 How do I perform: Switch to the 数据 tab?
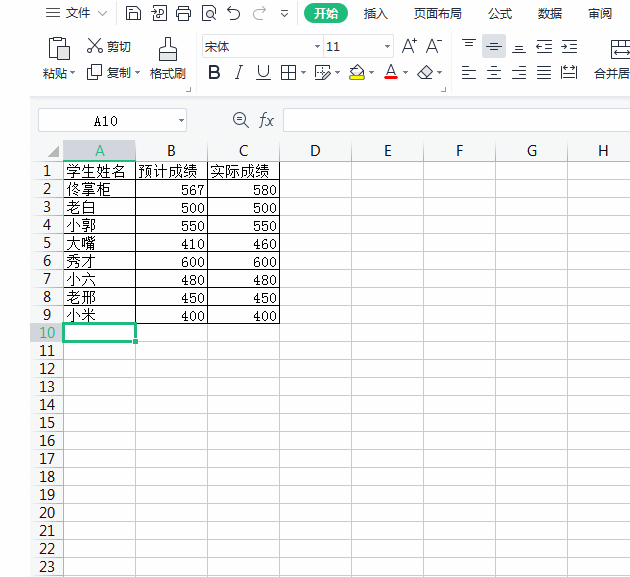(x=550, y=14)
